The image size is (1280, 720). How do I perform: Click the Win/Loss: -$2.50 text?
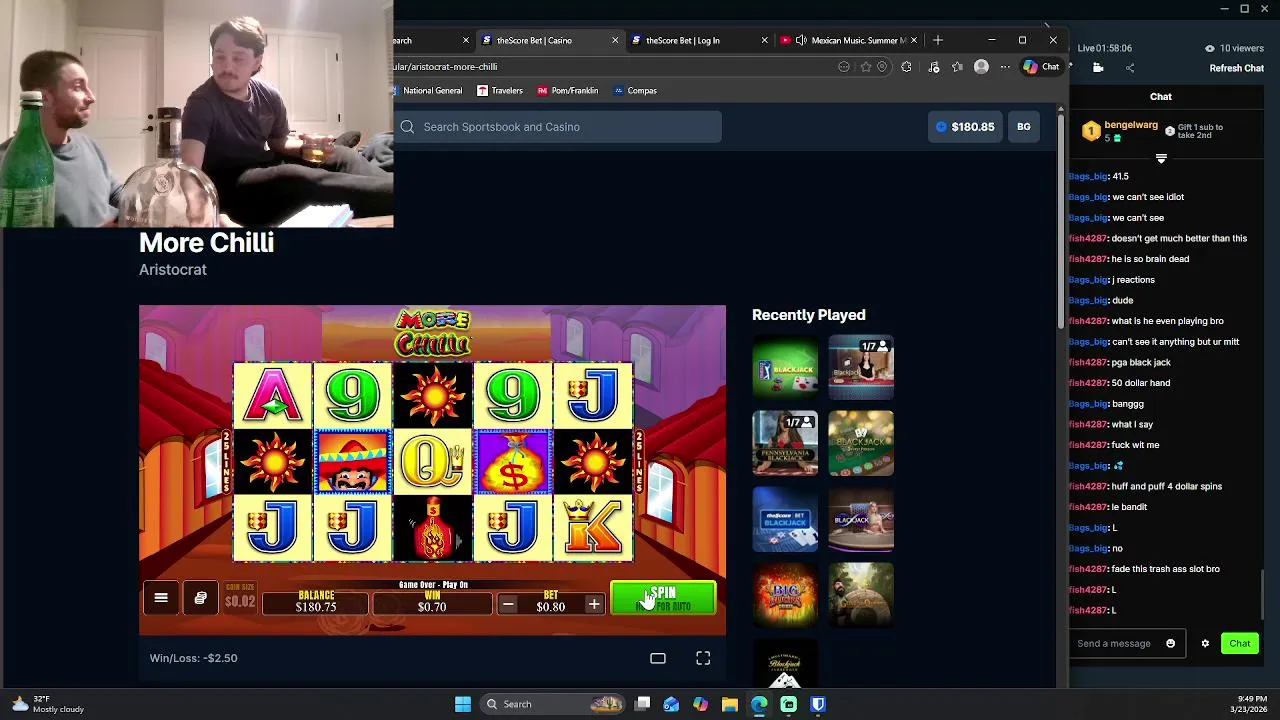pos(193,658)
